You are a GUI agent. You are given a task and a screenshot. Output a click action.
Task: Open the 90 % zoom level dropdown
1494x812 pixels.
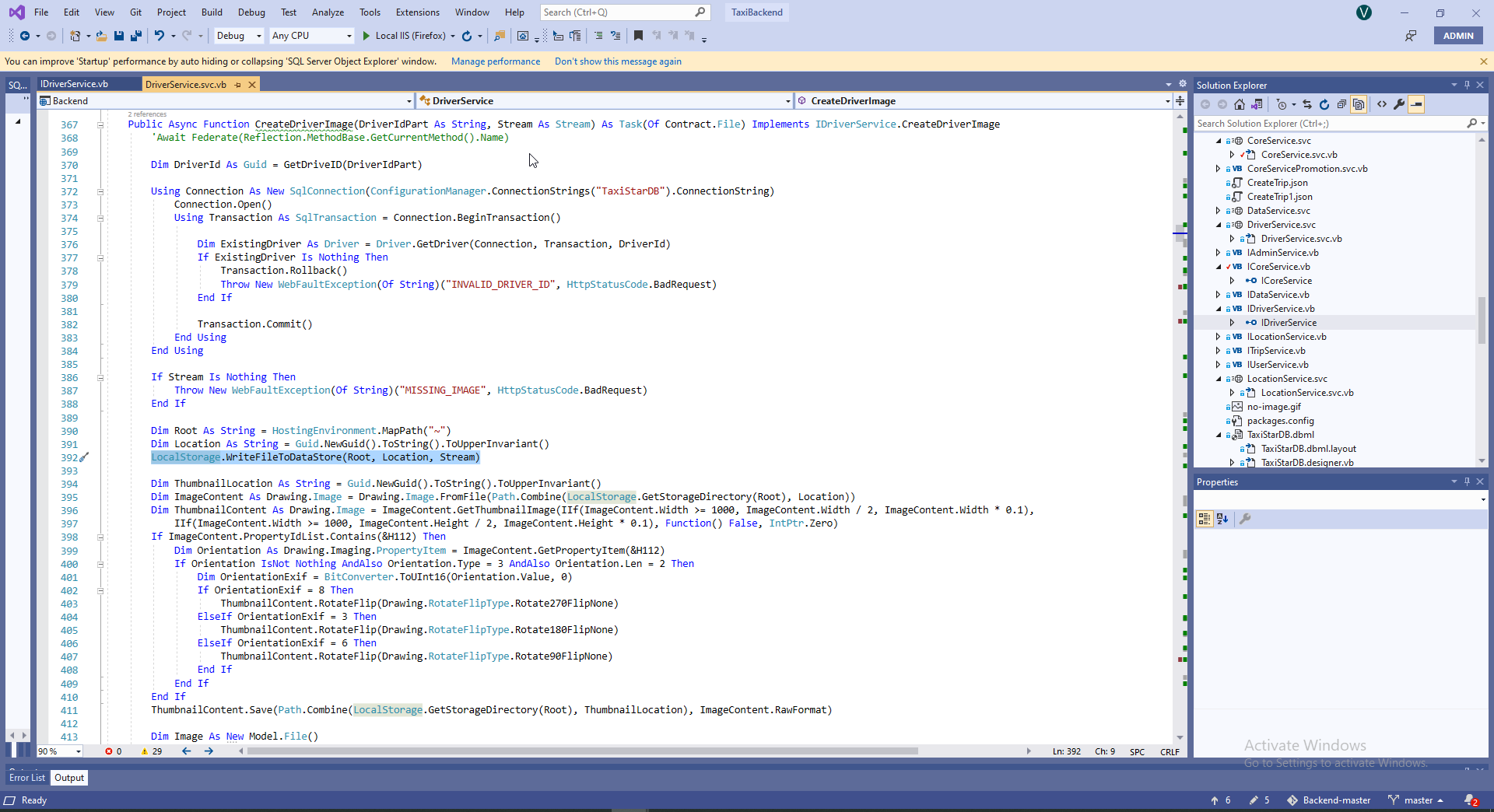pyautogui.click(x=60, y=751)
